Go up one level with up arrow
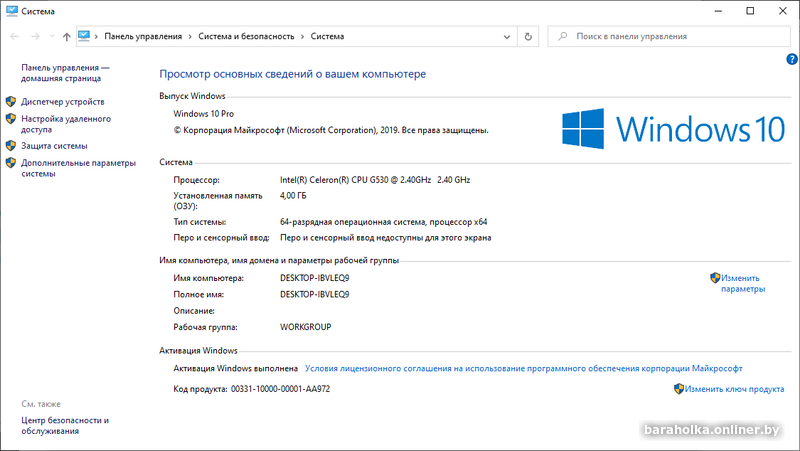This screenshot has width=800, height=451. pyautogui.click(x=67, y=36)
